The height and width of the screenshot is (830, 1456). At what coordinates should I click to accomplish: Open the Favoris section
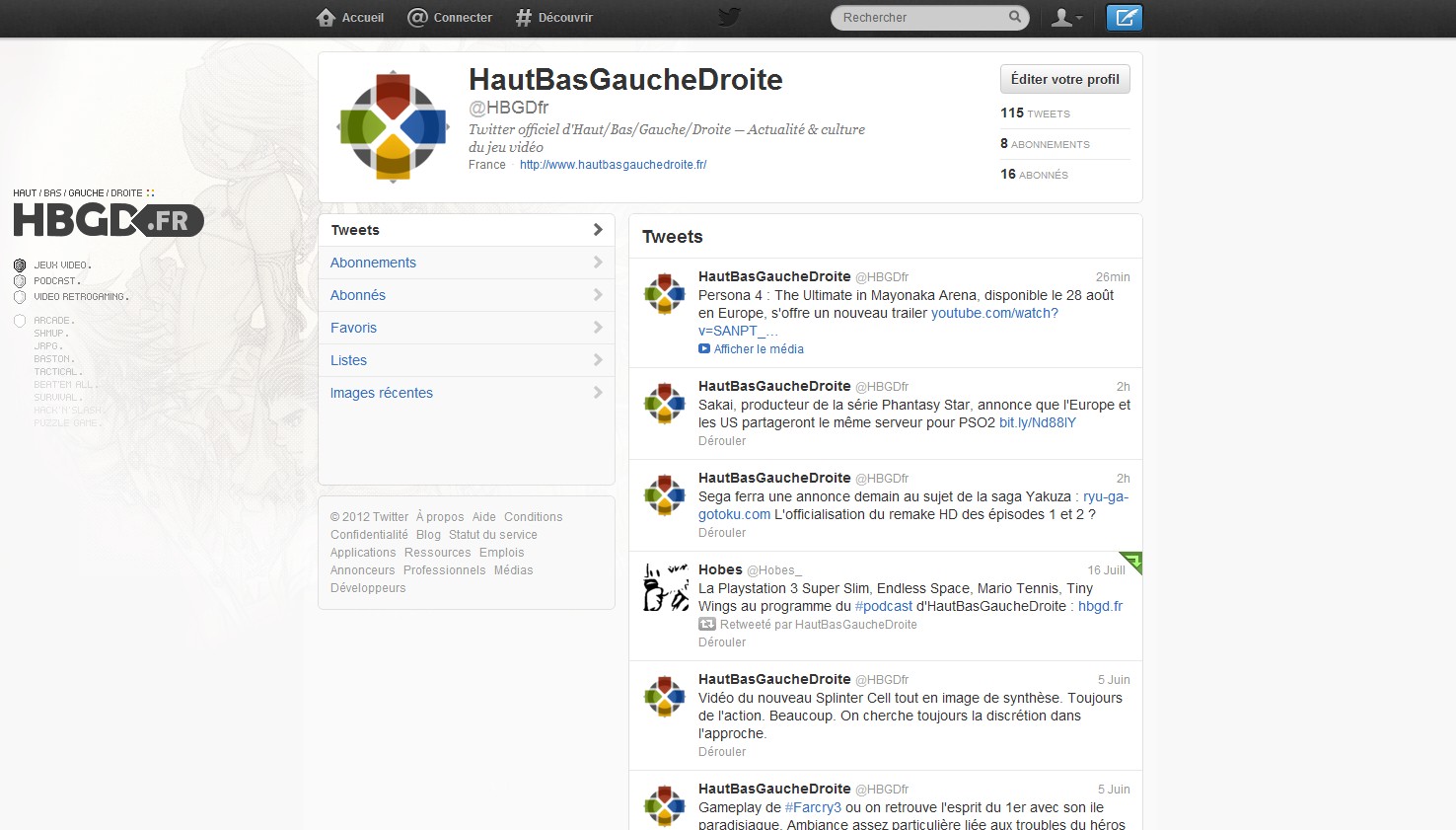click(467, 328)
